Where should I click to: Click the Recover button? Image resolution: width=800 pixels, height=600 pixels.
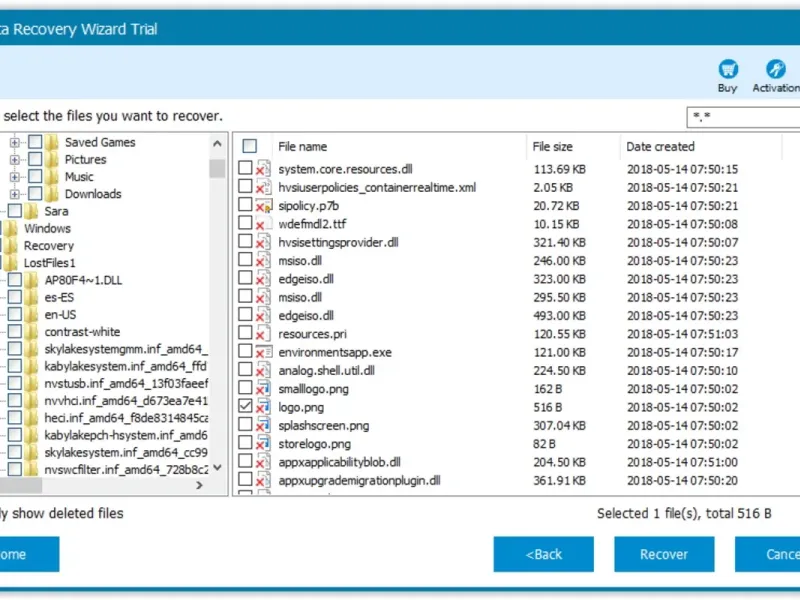(x=664, y=554)
